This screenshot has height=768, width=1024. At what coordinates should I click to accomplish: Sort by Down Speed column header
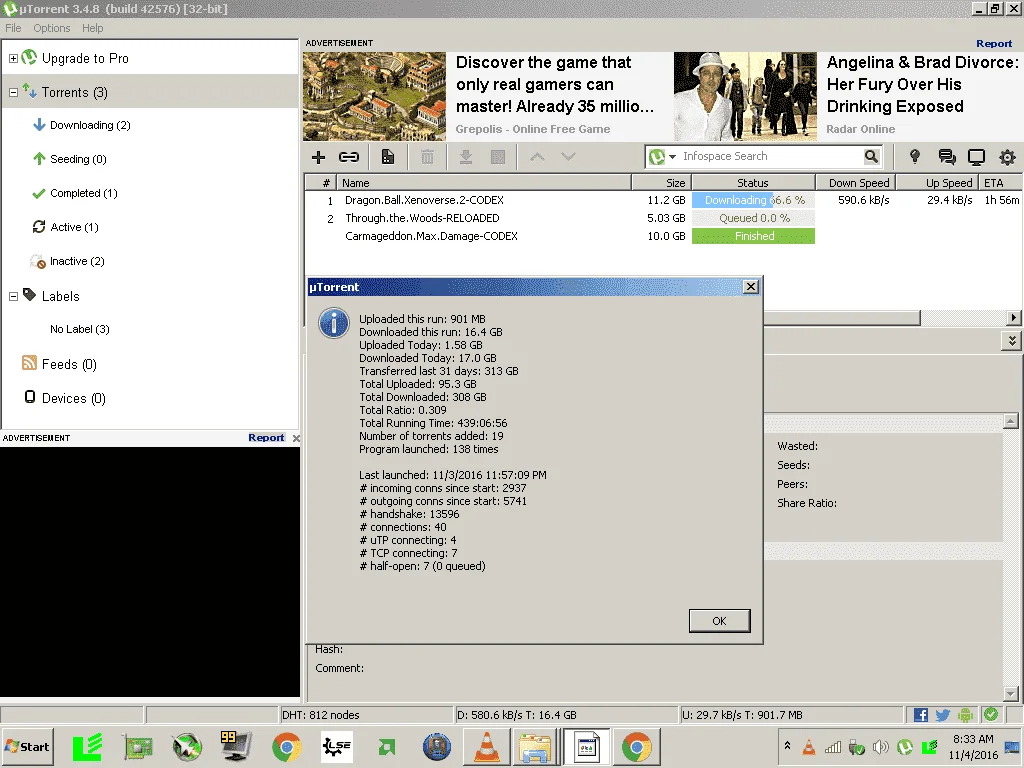tap(856, 183)
